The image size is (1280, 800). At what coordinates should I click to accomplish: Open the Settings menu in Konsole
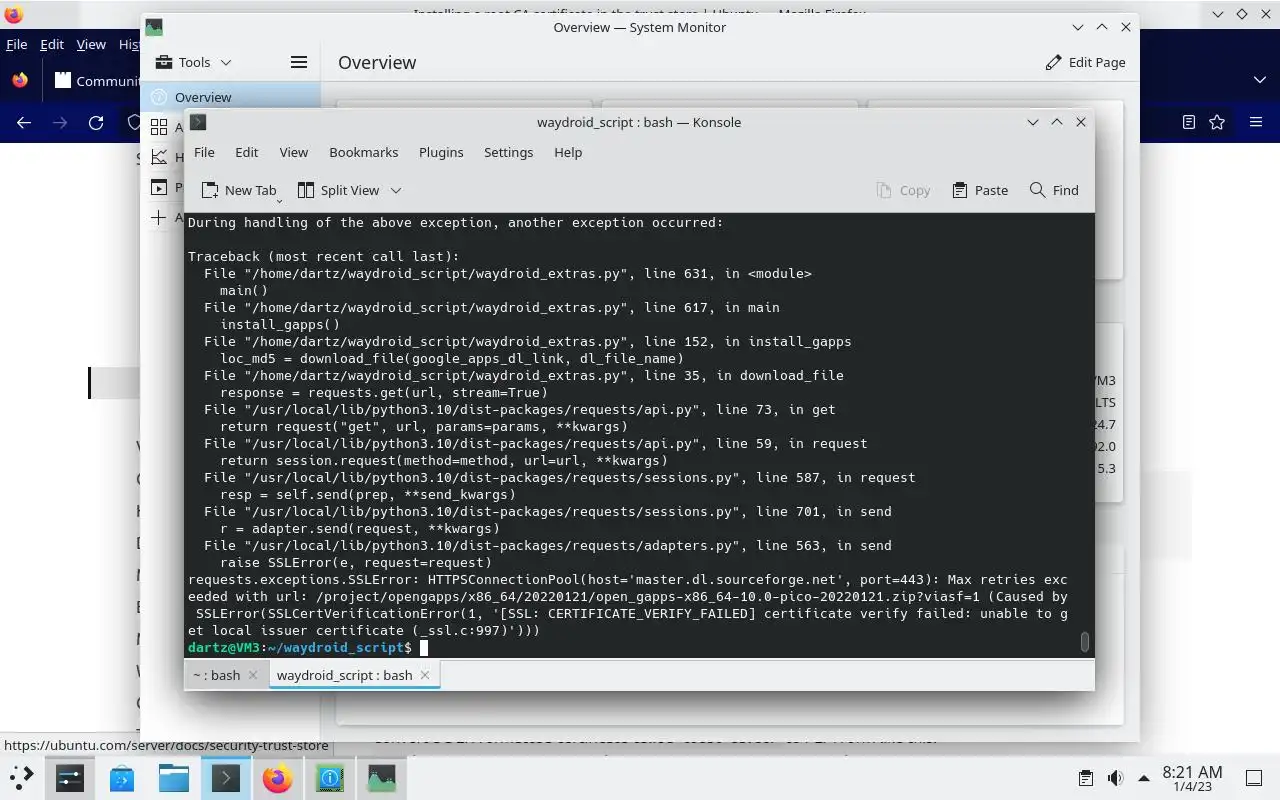[508, 152]
